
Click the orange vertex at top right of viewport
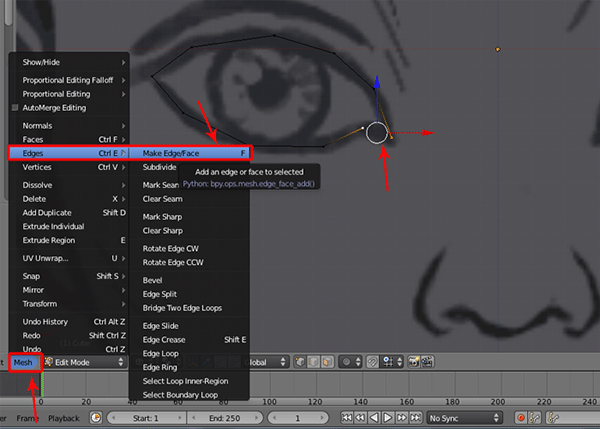tap(497, 49)
